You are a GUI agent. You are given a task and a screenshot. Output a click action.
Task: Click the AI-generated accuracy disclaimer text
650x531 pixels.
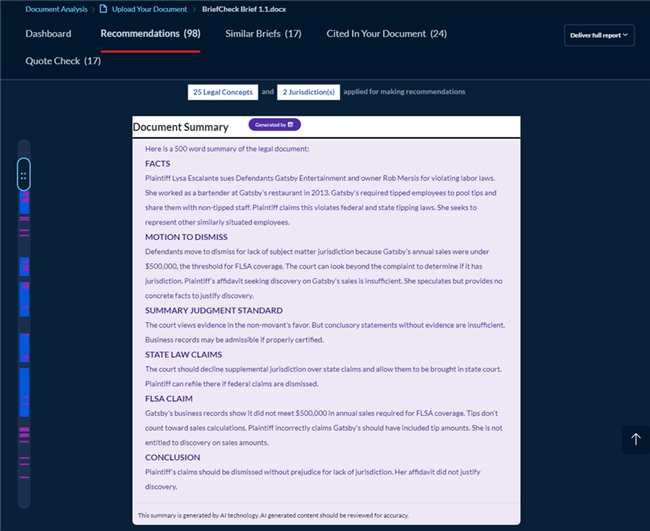pyautogui.click(x=273, y=515)
